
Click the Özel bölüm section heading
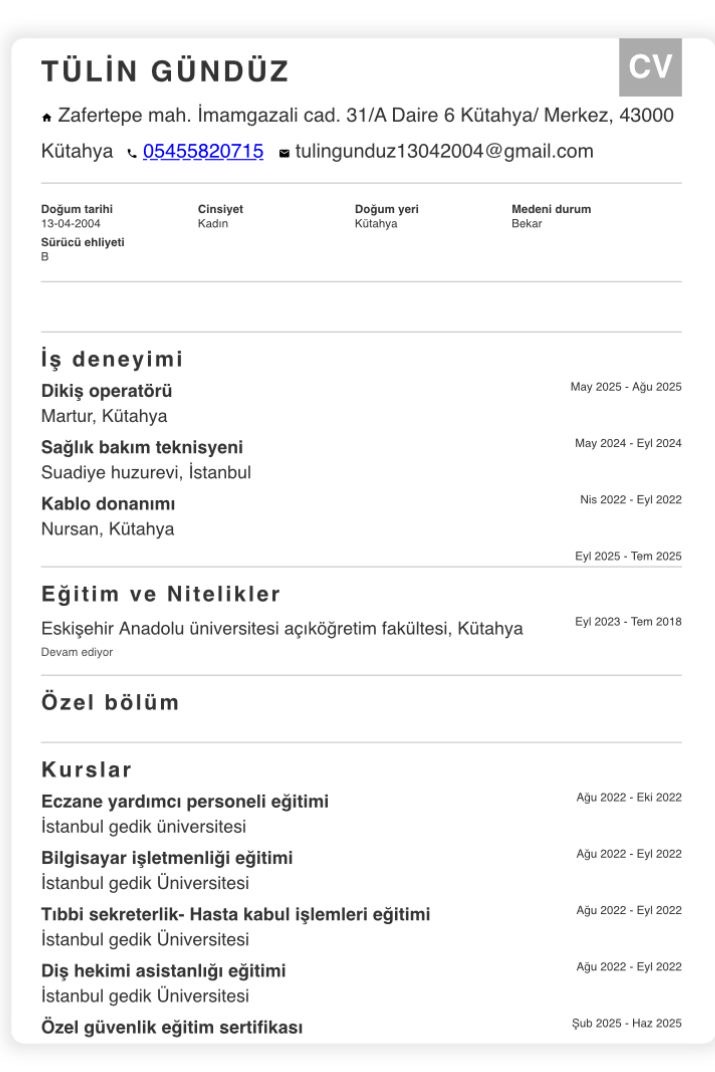[x=110, y=702]
